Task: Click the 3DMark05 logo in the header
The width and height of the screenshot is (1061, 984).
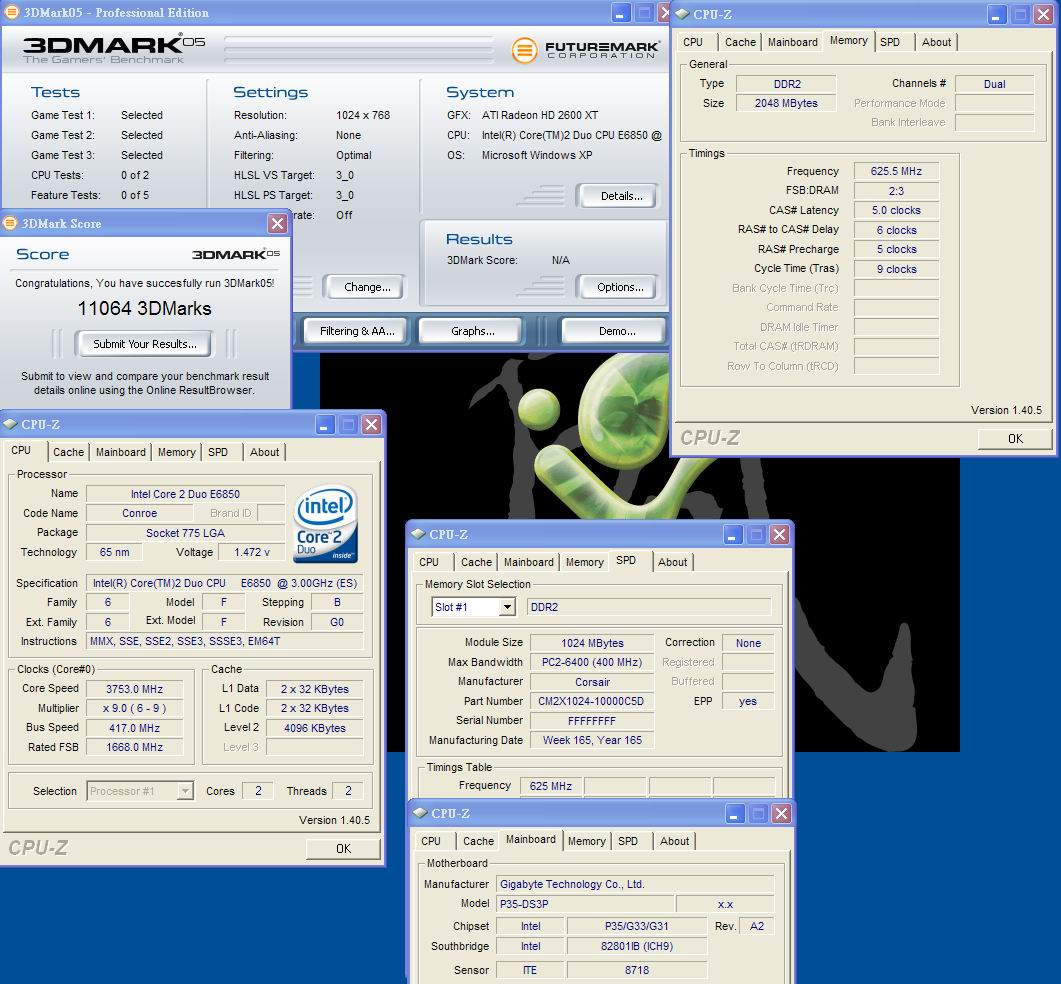Action: click(x=105, y=48)
